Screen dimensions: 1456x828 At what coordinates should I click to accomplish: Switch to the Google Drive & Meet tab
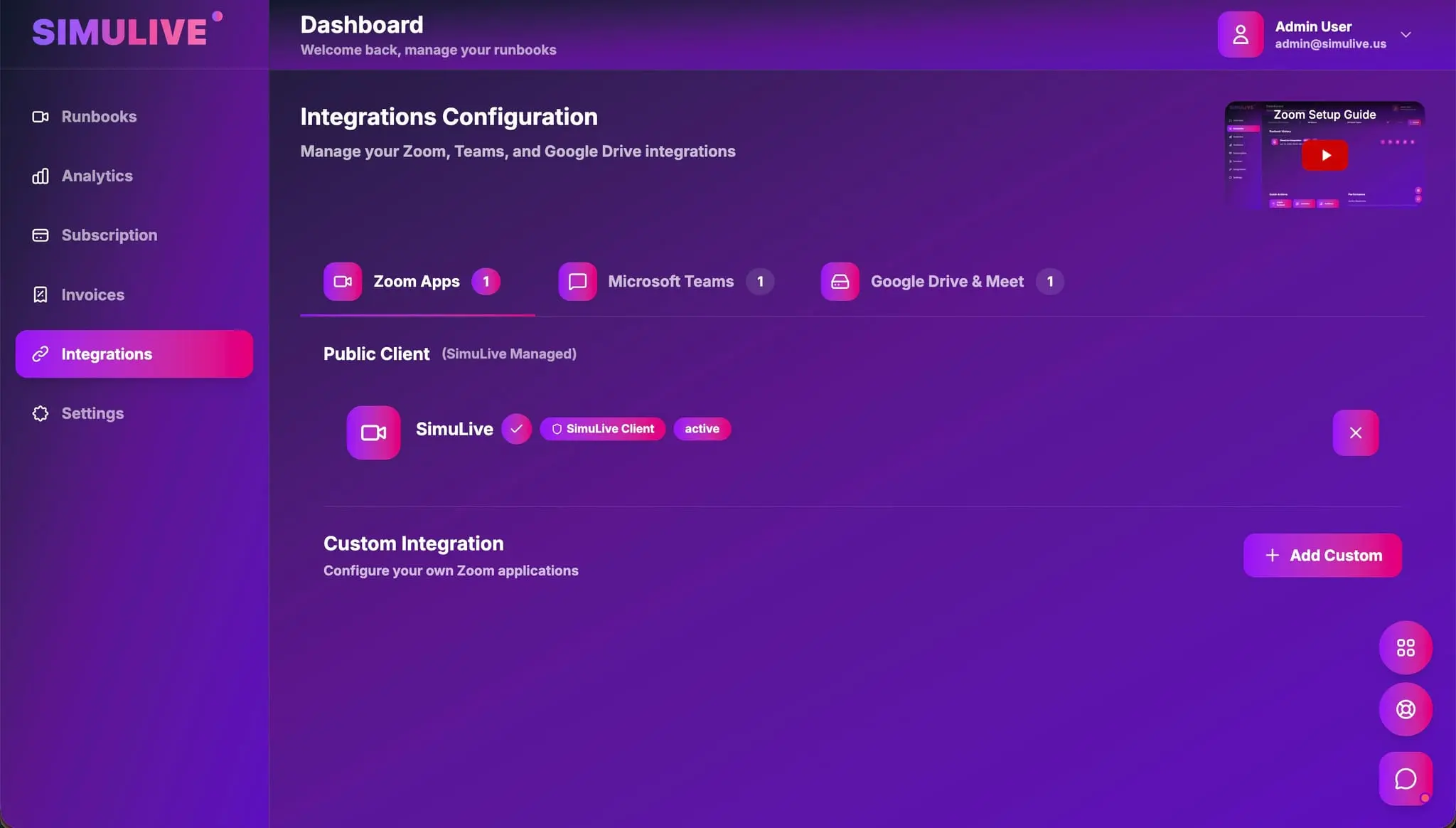click(943, 282)
